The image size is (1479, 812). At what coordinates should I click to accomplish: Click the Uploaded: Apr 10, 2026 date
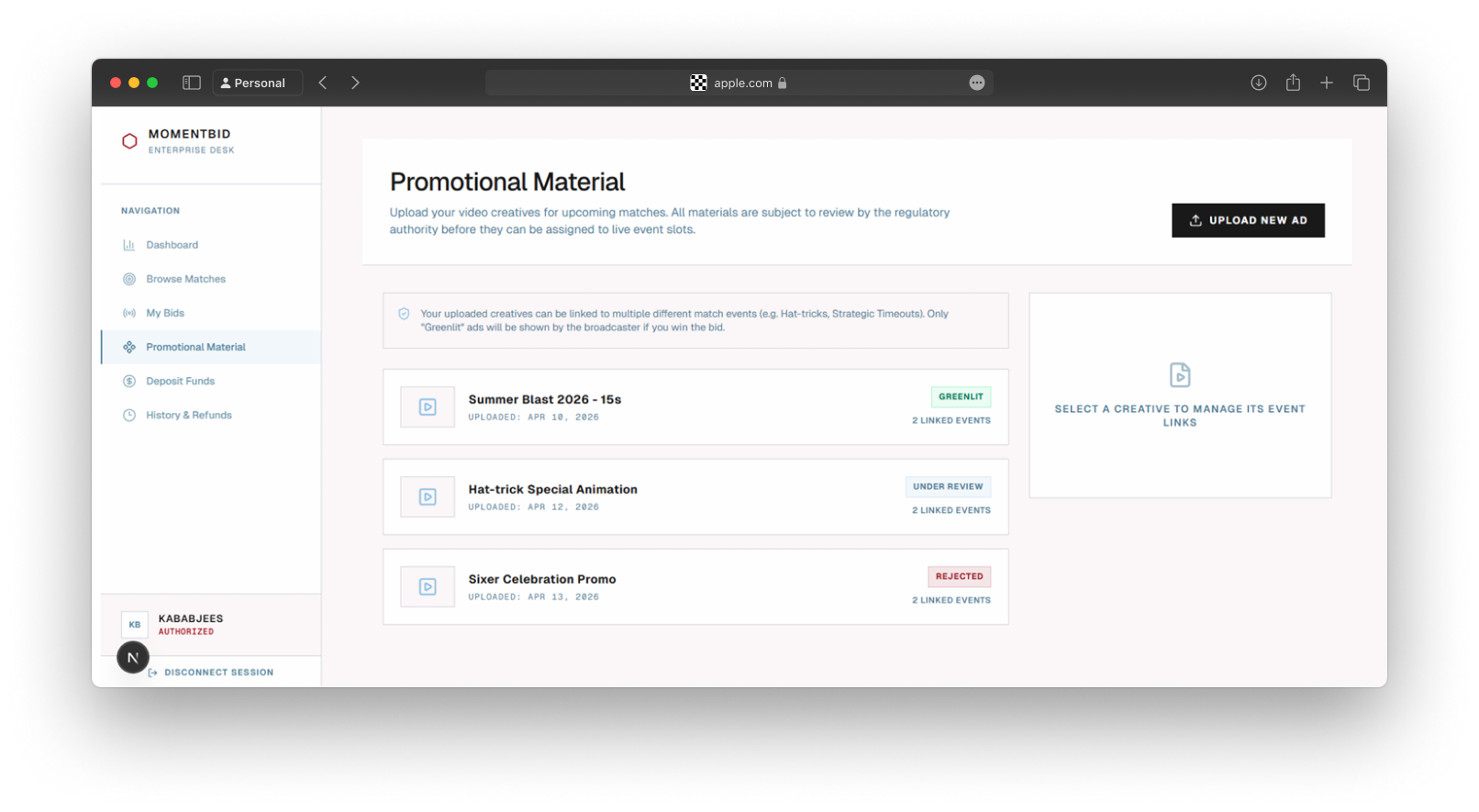click(x=534, y=417)
